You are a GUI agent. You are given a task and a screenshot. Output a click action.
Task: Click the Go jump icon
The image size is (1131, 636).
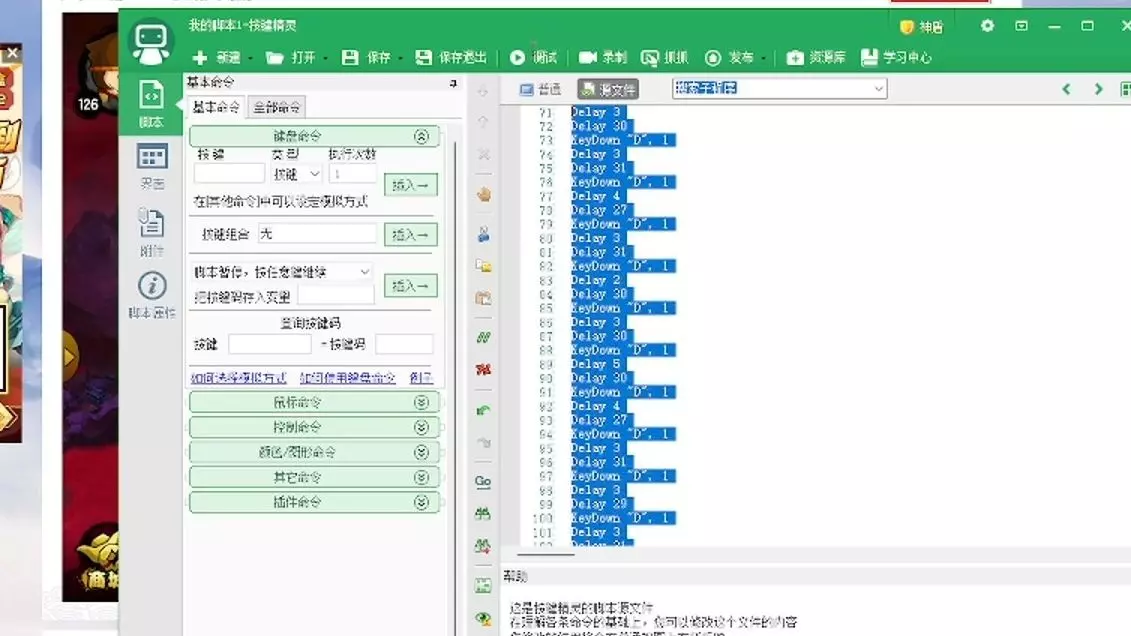[483, 481]
